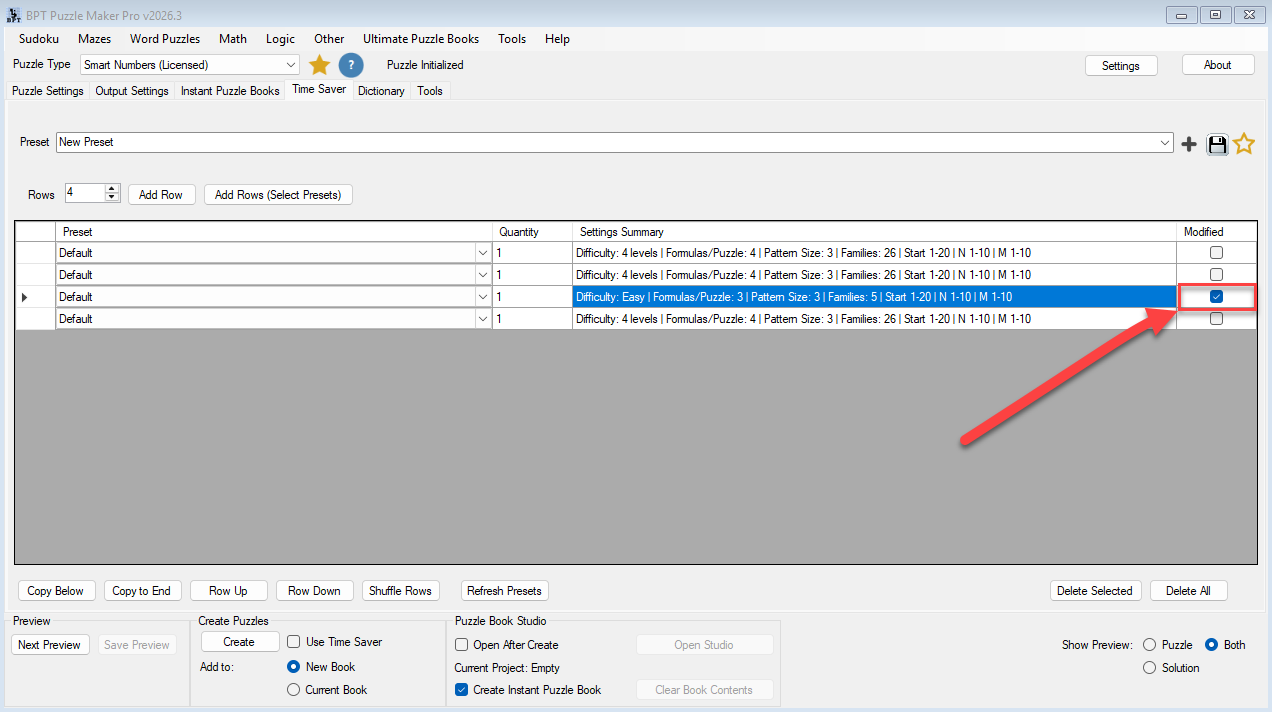Select Puzzle preview radio button
The width and height of the screenshot is (1272, 712).
pyautogui.click(x=1149, y=645)
